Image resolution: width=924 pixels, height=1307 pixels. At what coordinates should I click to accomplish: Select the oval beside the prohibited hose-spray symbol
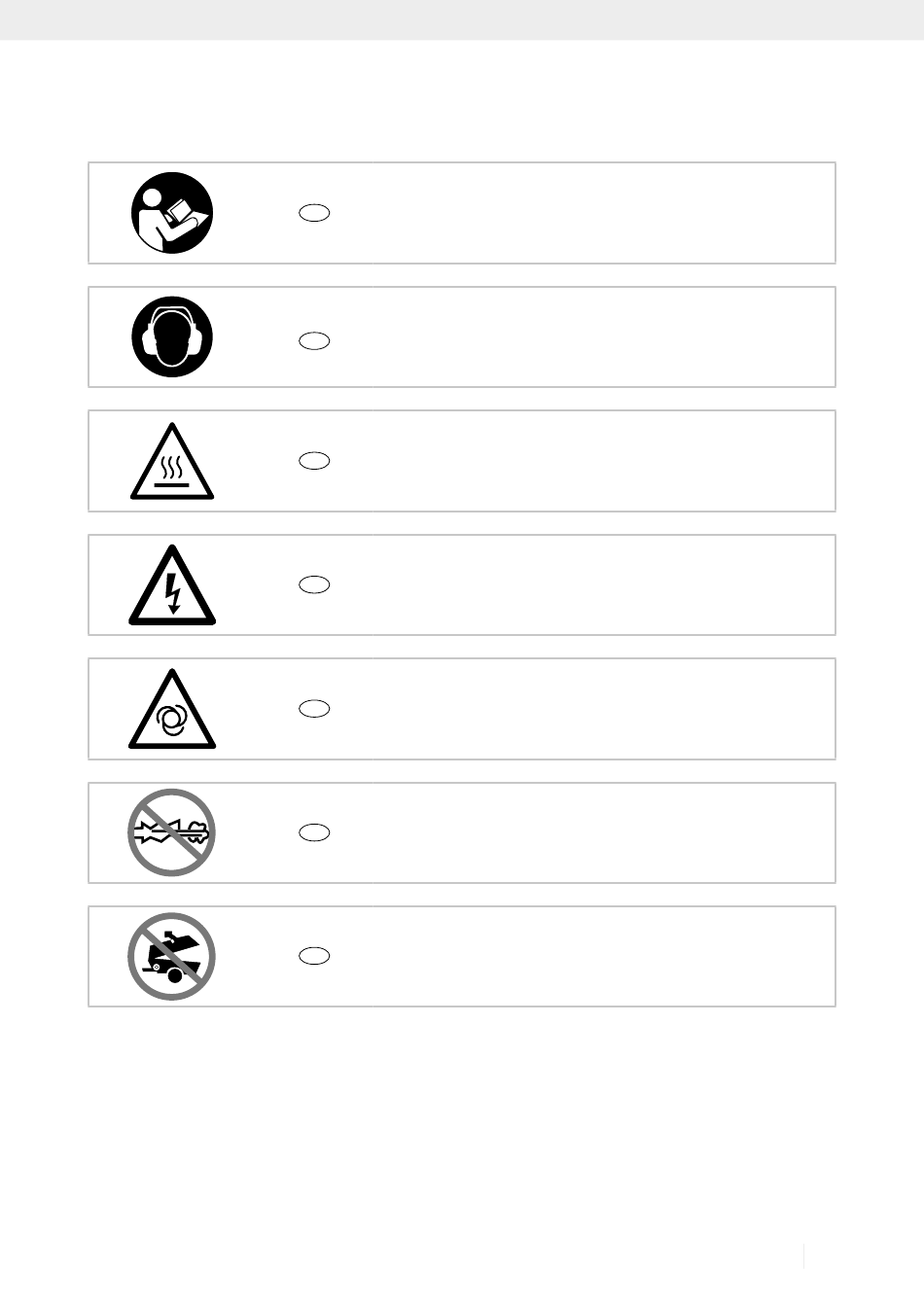tap(314, 832)
